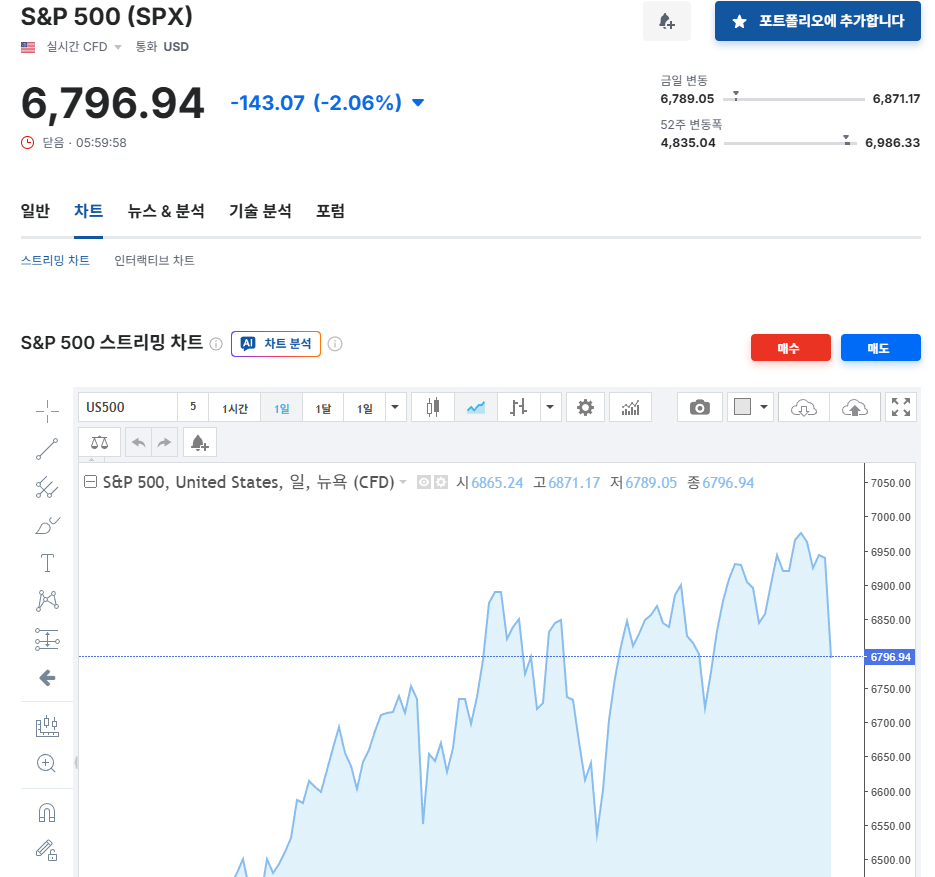This screenshot has width=935, height=877.
Task: Save chart layout to cloud
Action: tap(854, 408)
